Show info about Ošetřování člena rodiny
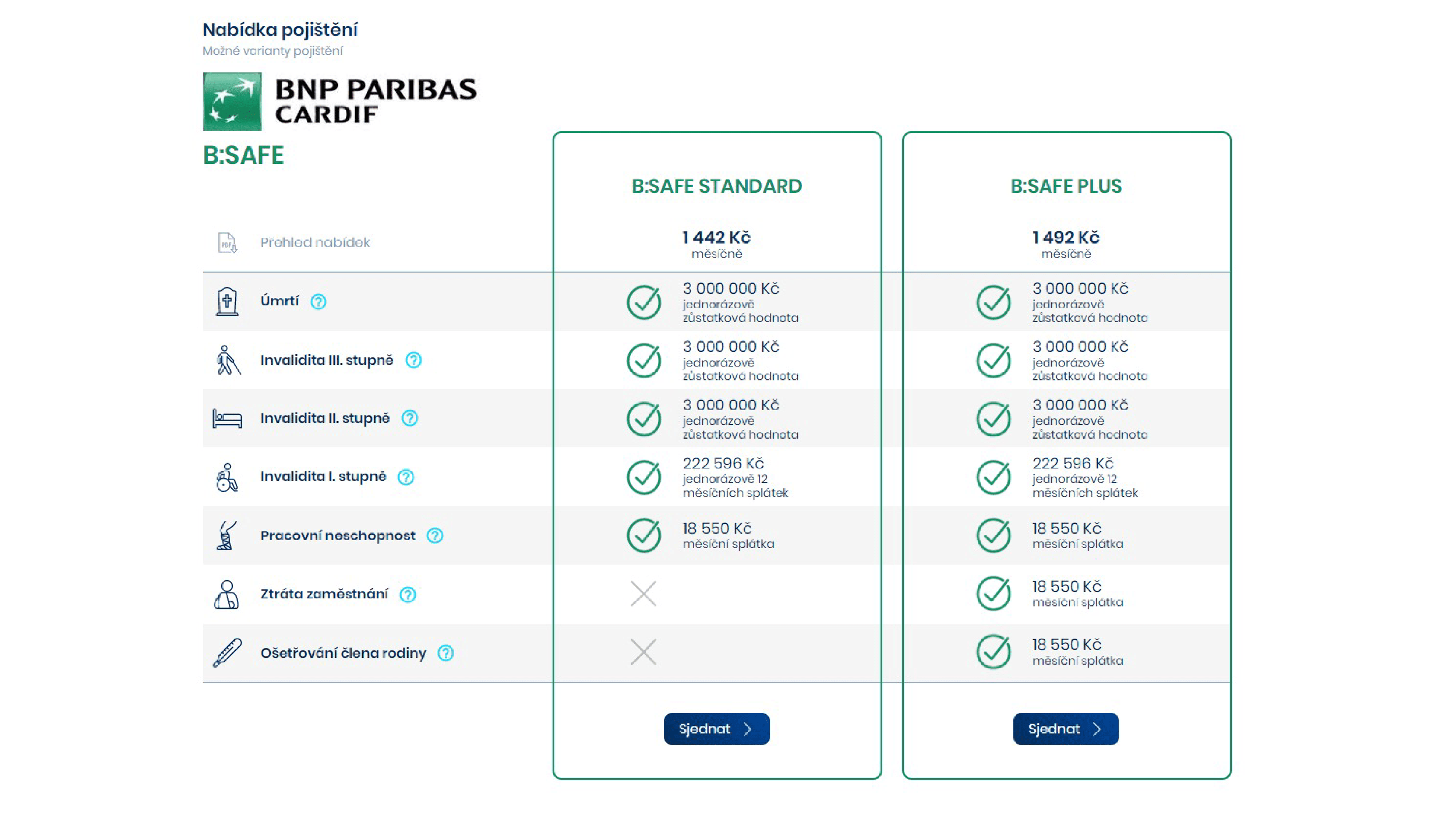The image size is (1456, 819). (x=446, y=653)
